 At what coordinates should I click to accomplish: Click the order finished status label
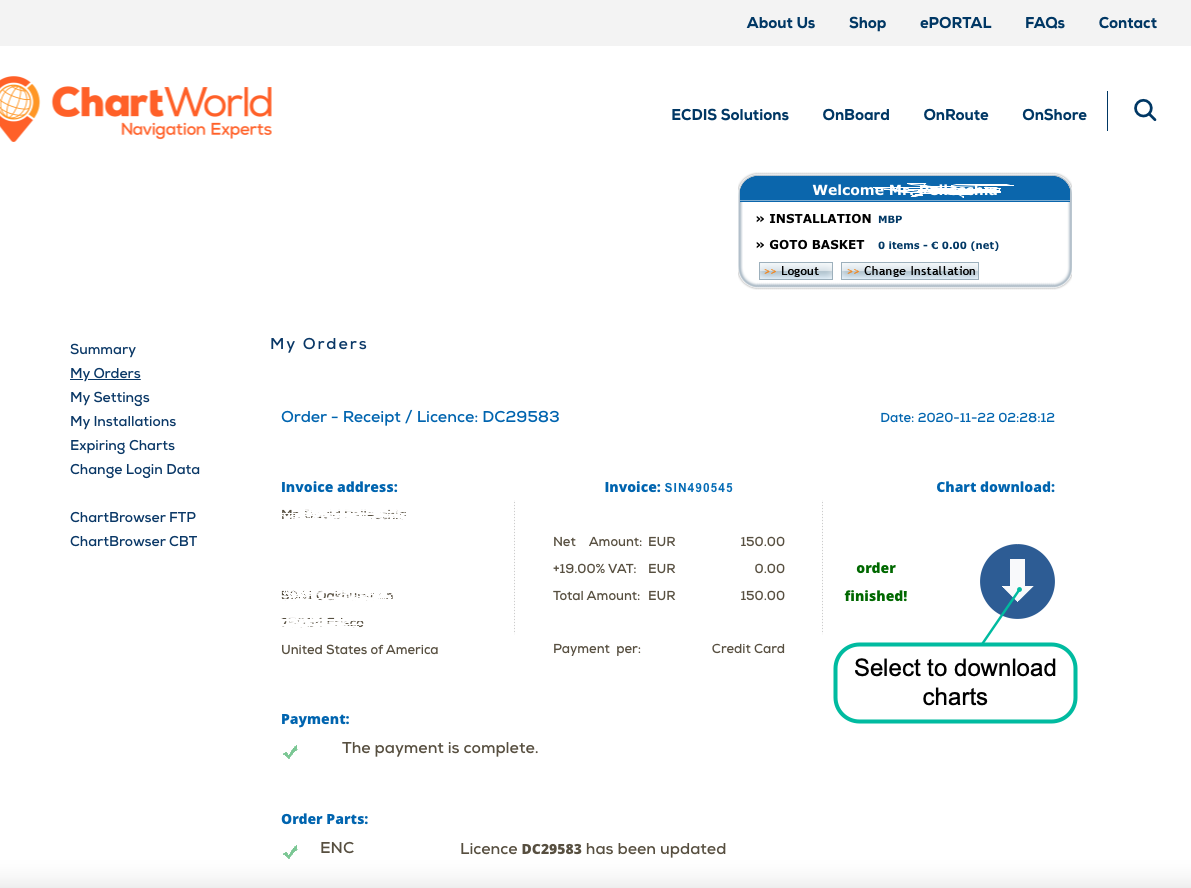(x=876, y=582)
